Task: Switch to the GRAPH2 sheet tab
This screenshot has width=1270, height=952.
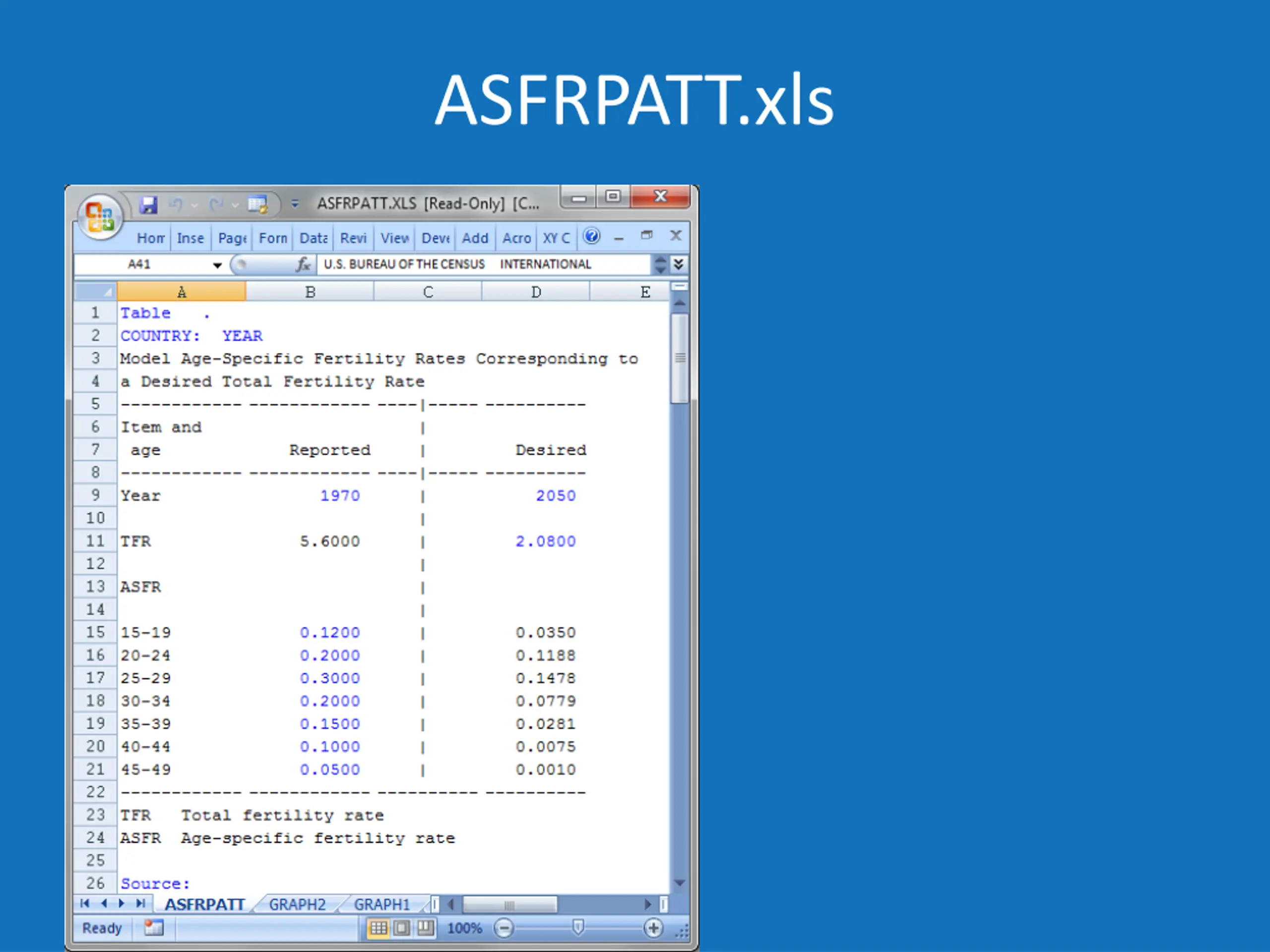Action: coord(297,904)
